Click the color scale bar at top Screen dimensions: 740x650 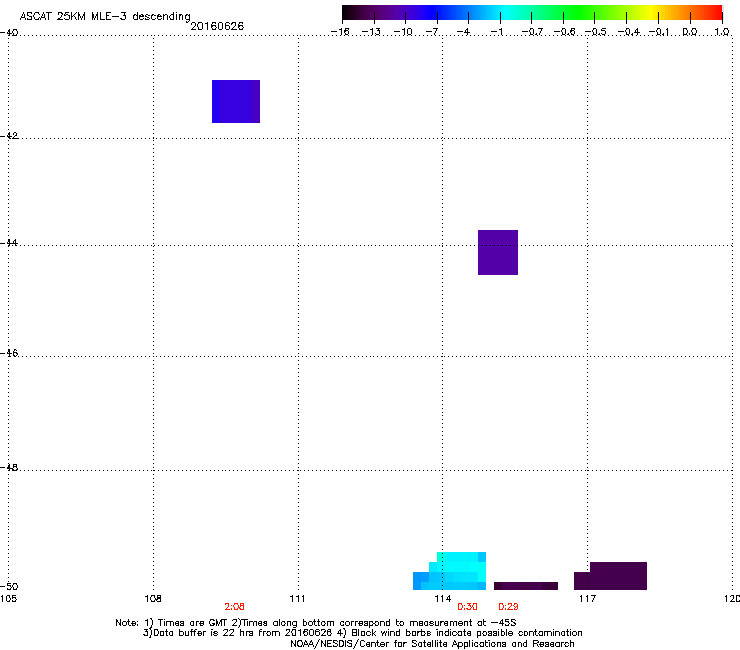pyautogui.click(x=532, y=12)
